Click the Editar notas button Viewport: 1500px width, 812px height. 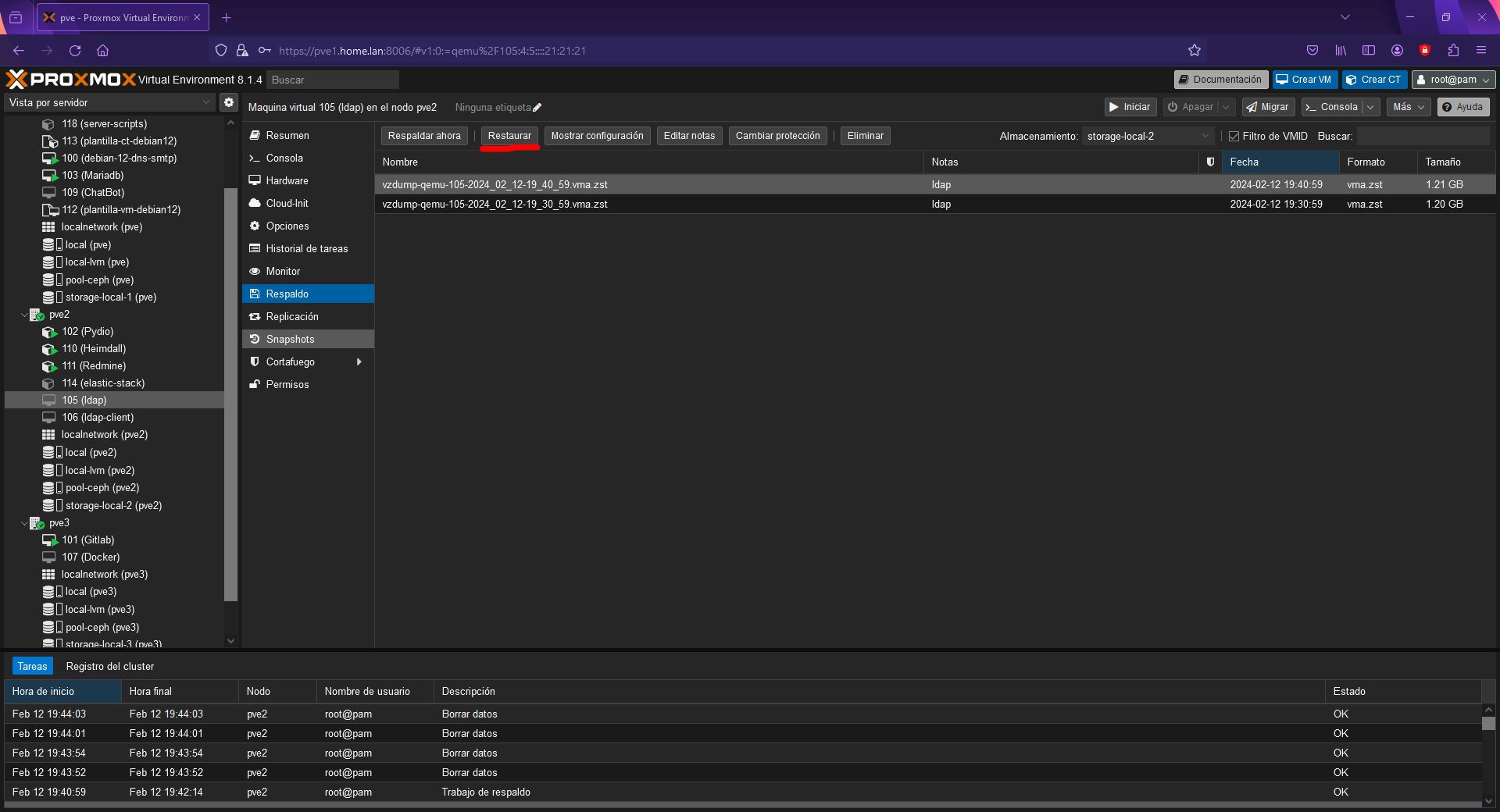pyautogui.click(x=689, y=136)
